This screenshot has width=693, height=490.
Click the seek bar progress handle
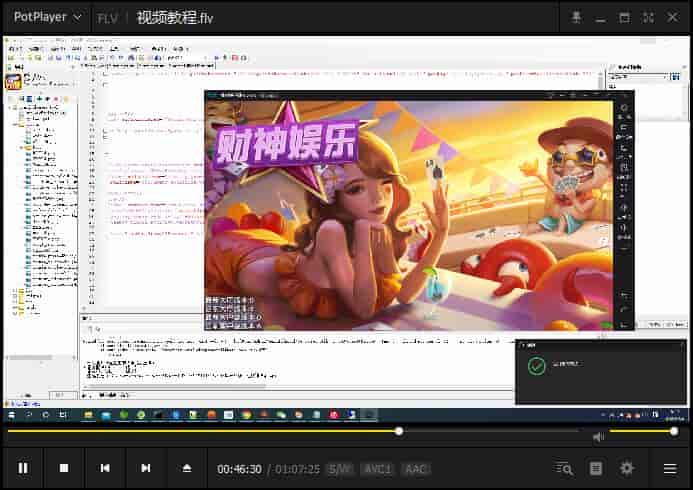(399, 431)
